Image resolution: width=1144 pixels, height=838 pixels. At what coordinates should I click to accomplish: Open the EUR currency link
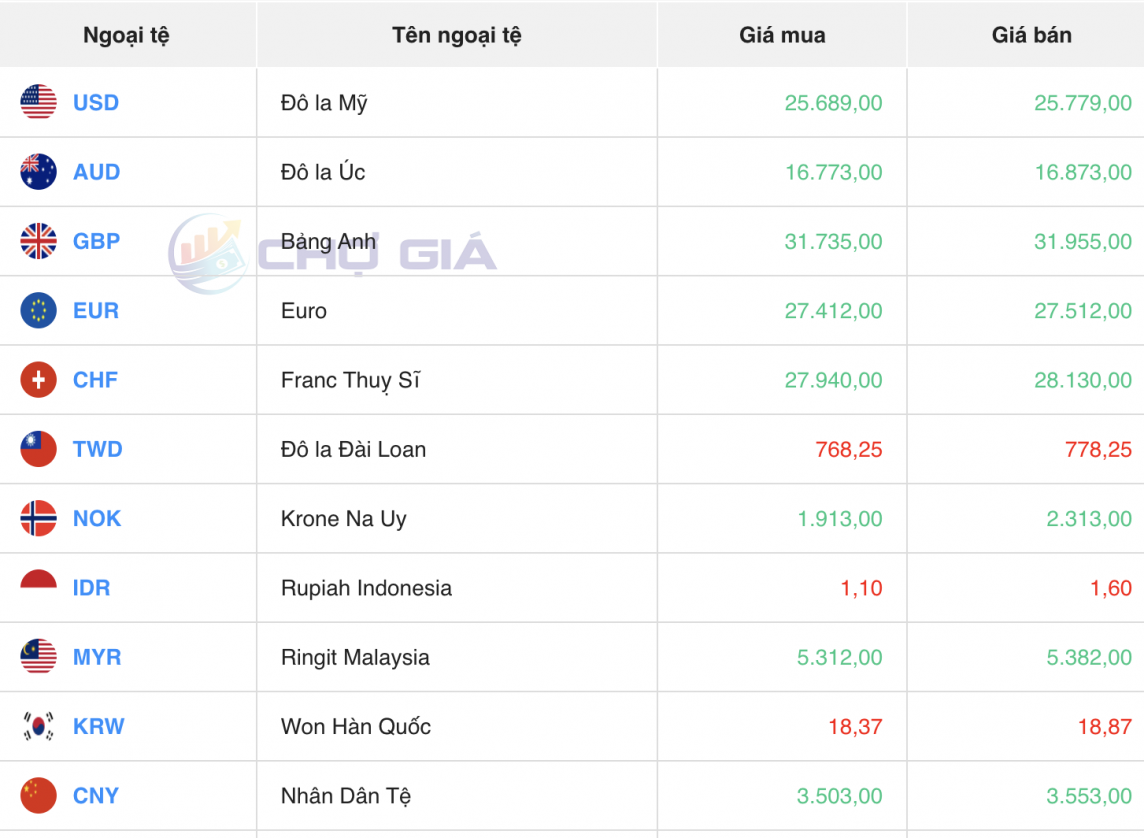coord(96,311)
